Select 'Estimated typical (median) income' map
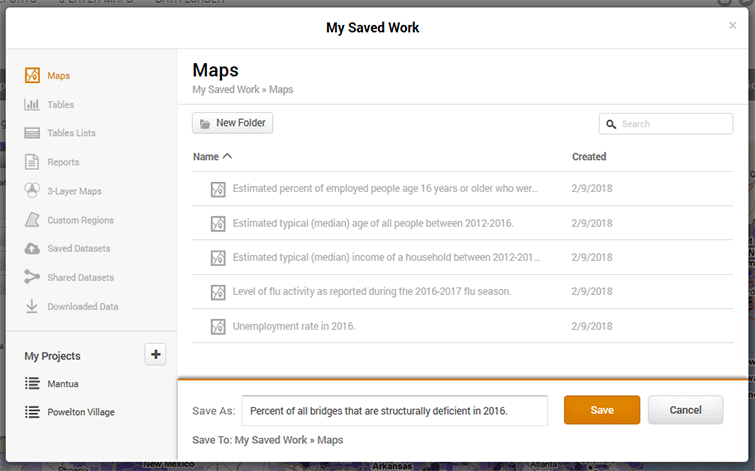The image size is (755, 471). (386, 257)
